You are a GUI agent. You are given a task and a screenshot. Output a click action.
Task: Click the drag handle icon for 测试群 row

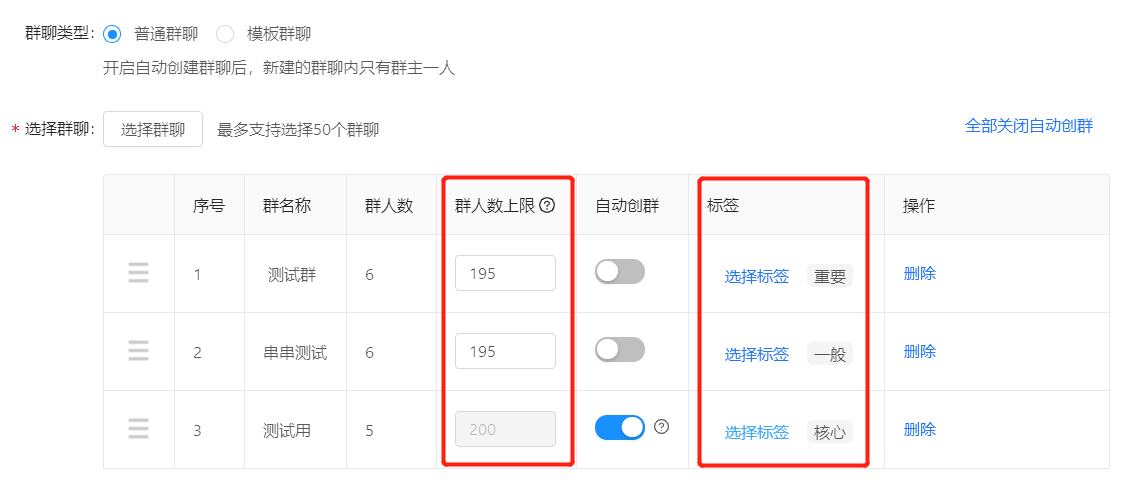(x=138, y=272)
